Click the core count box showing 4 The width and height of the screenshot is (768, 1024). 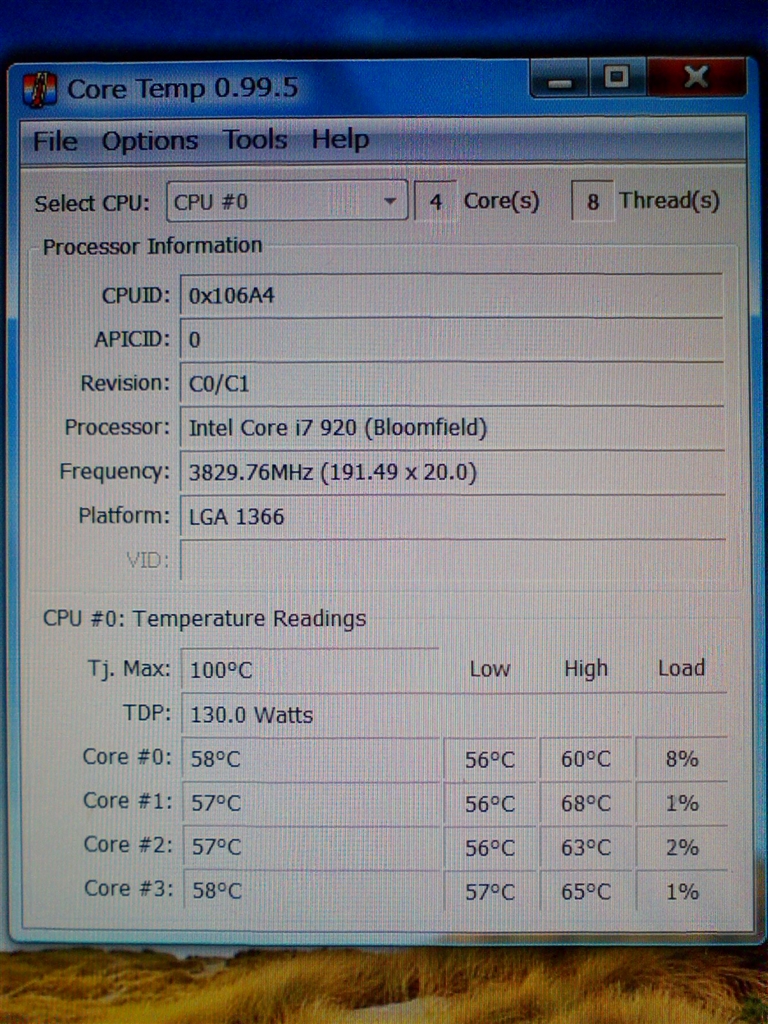(x=436, y=201)
